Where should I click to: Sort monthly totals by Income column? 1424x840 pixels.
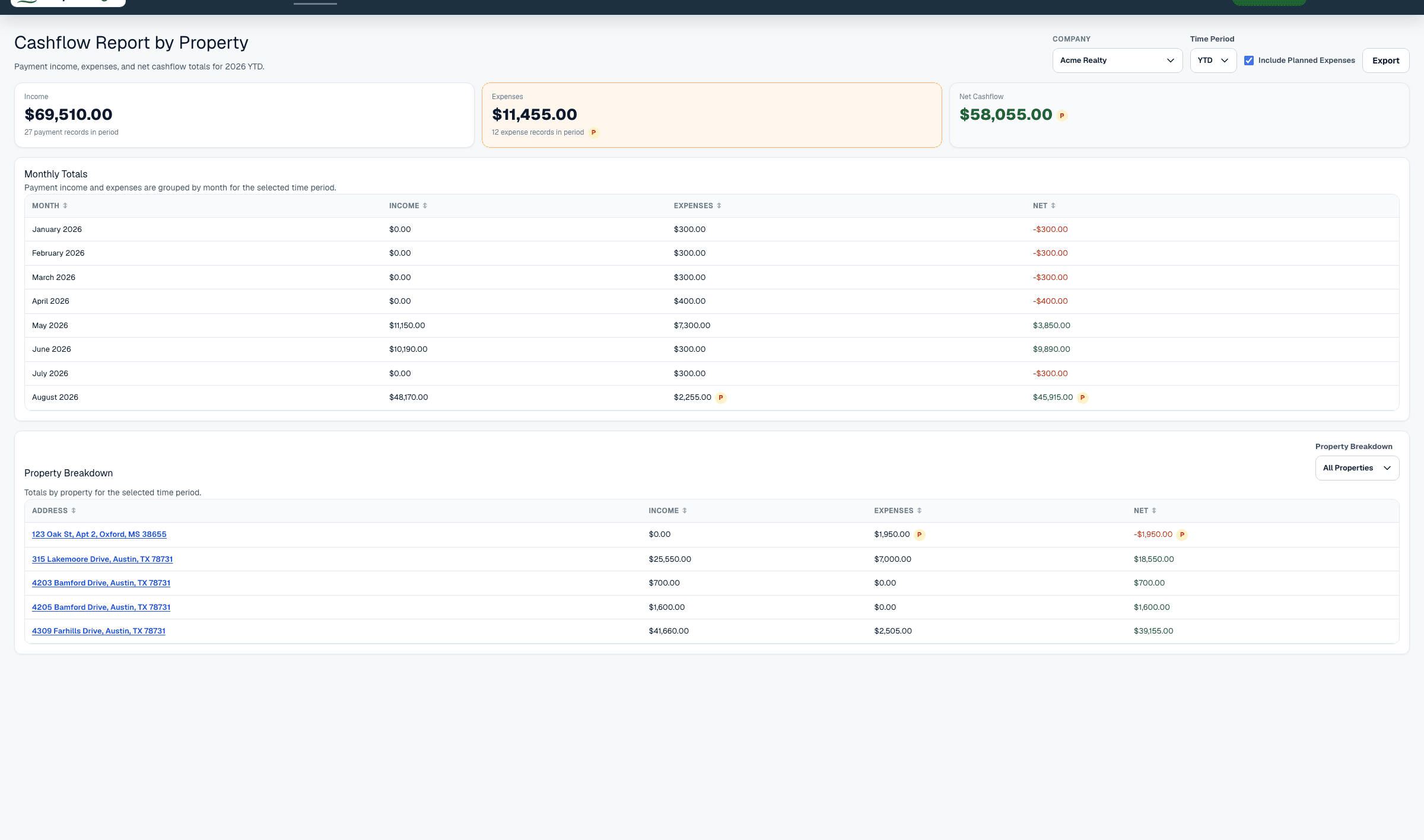point(408,206)
